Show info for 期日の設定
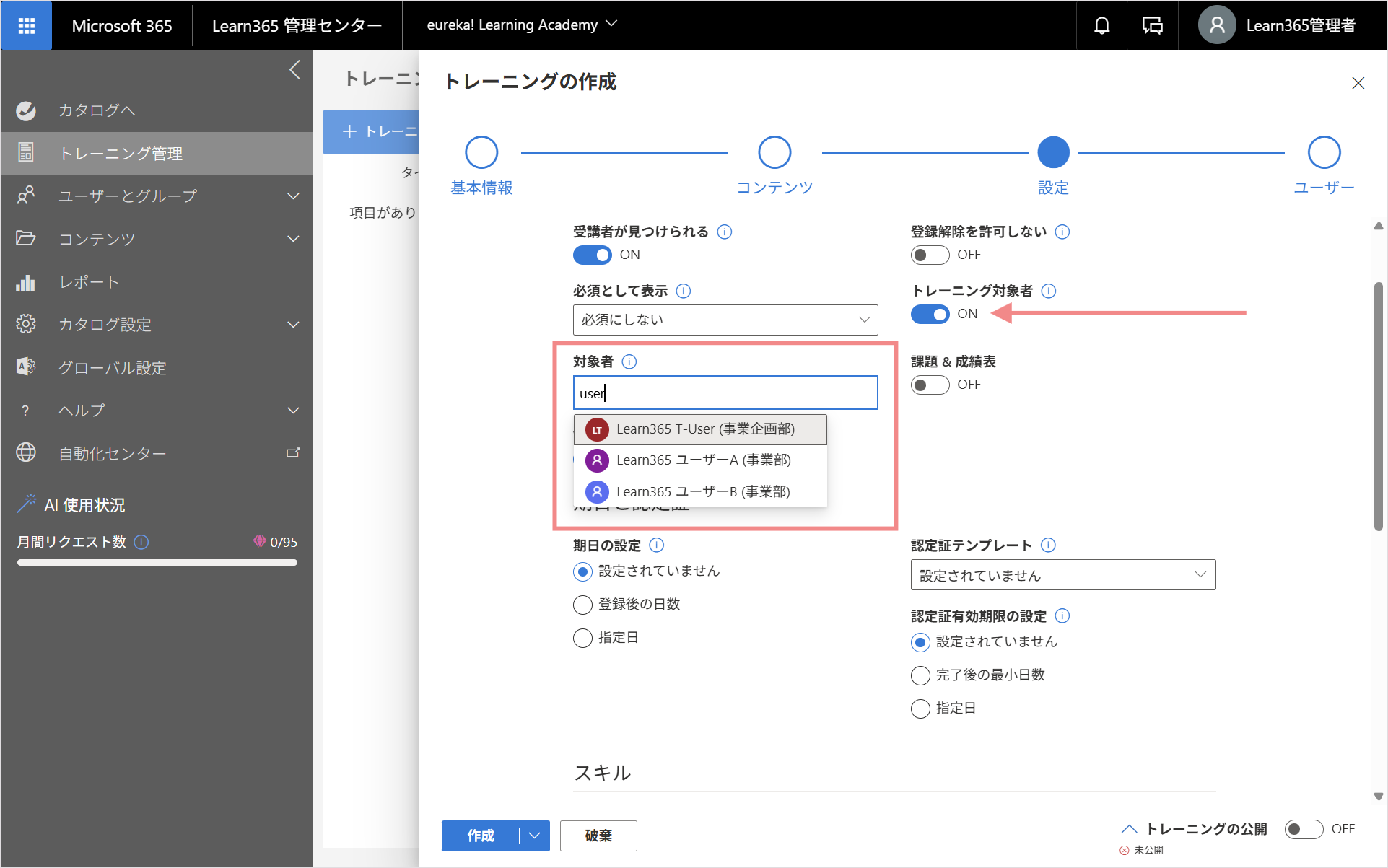The image size is (1388, 868). point(657,545)
